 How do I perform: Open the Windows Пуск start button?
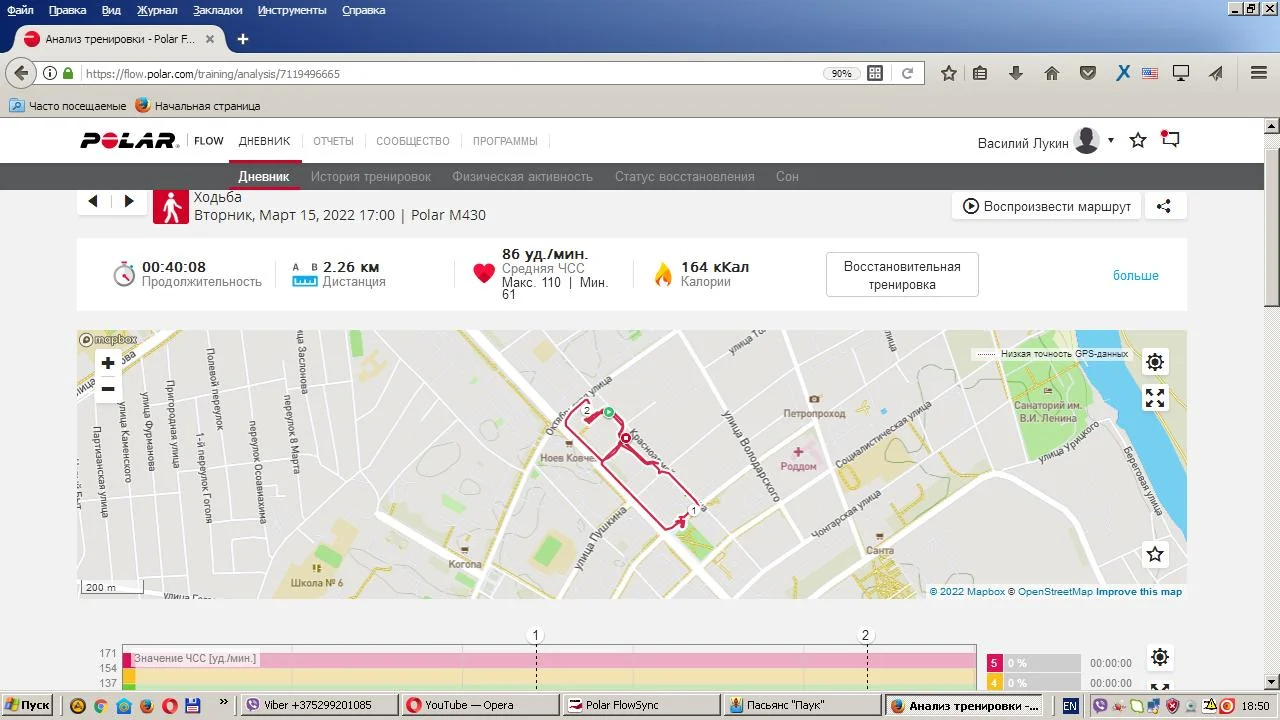click(x=28, y=705)
